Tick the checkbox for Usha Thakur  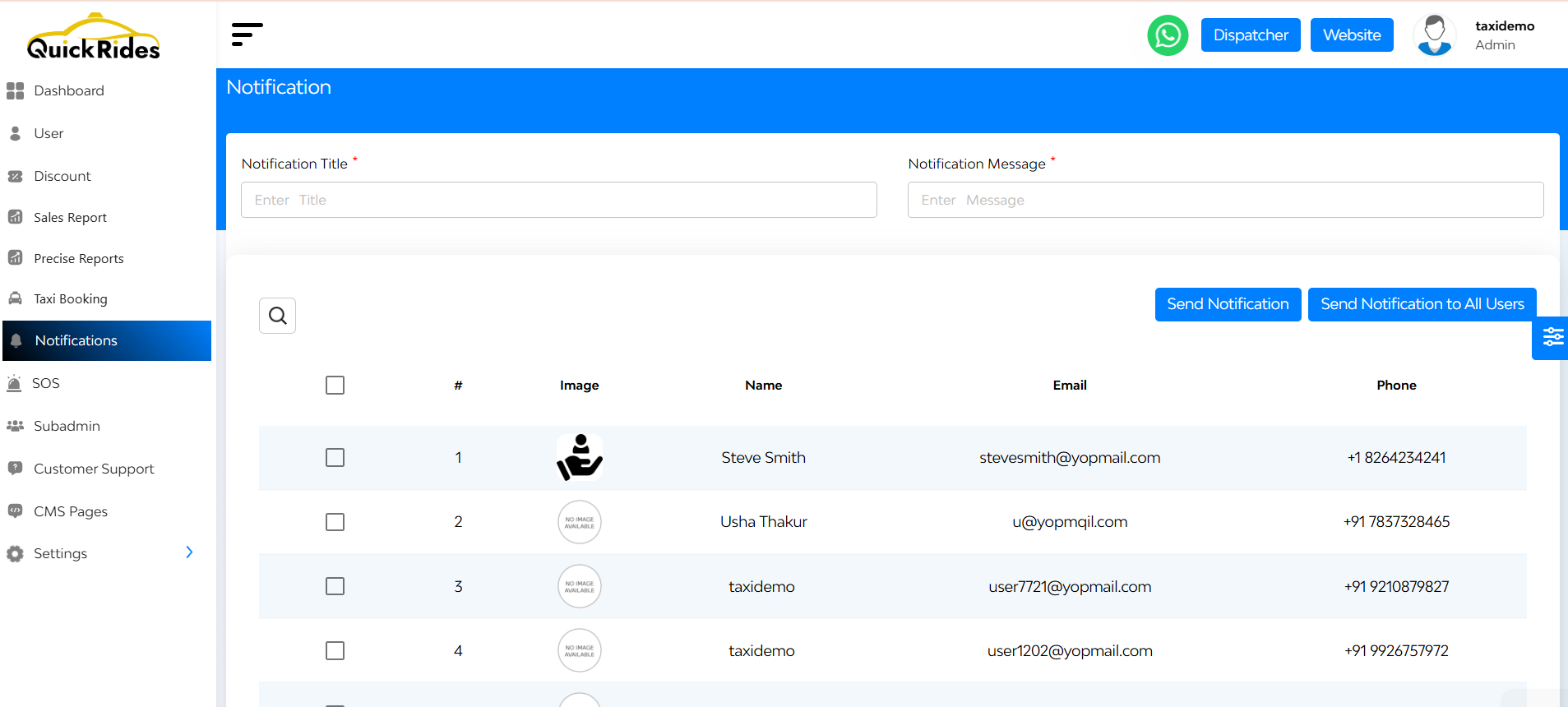(x=335, y=522)
